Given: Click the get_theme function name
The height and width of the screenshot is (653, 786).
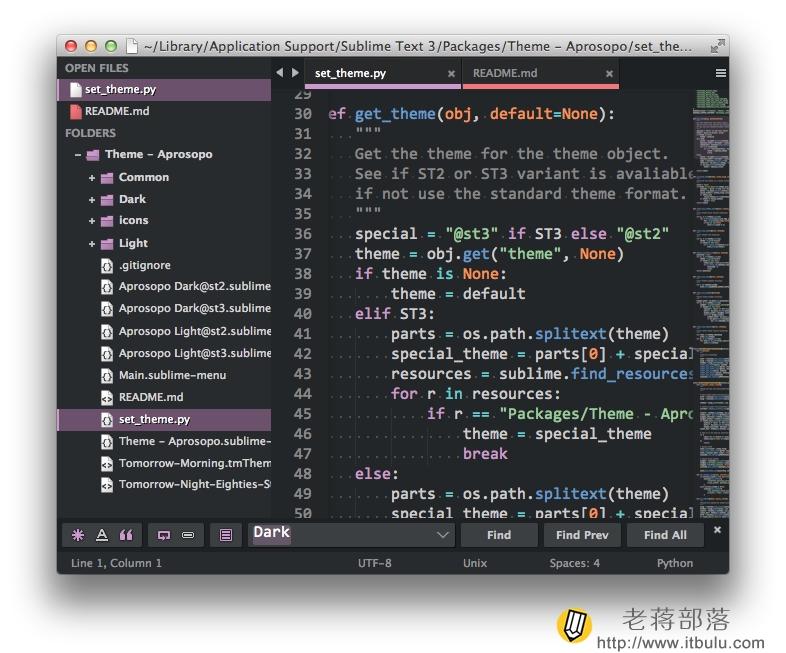Looking at the screenshot, I should (395, 114).
